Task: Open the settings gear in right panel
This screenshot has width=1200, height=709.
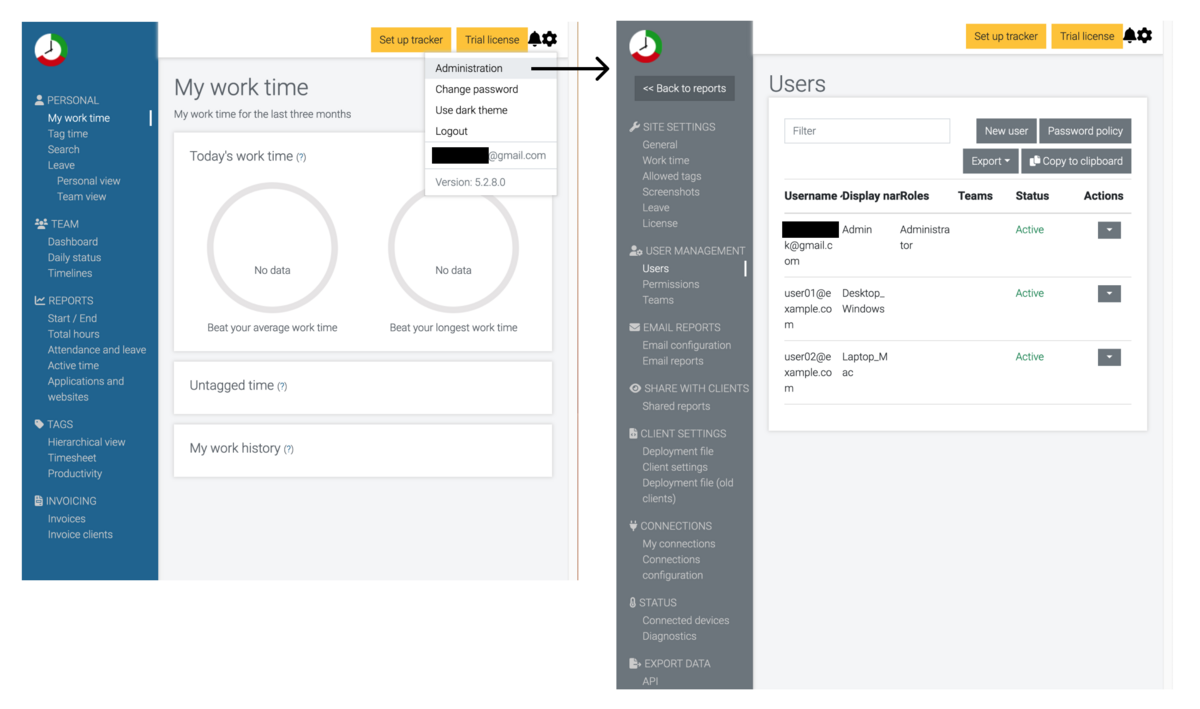Action: coord(1145,36)
